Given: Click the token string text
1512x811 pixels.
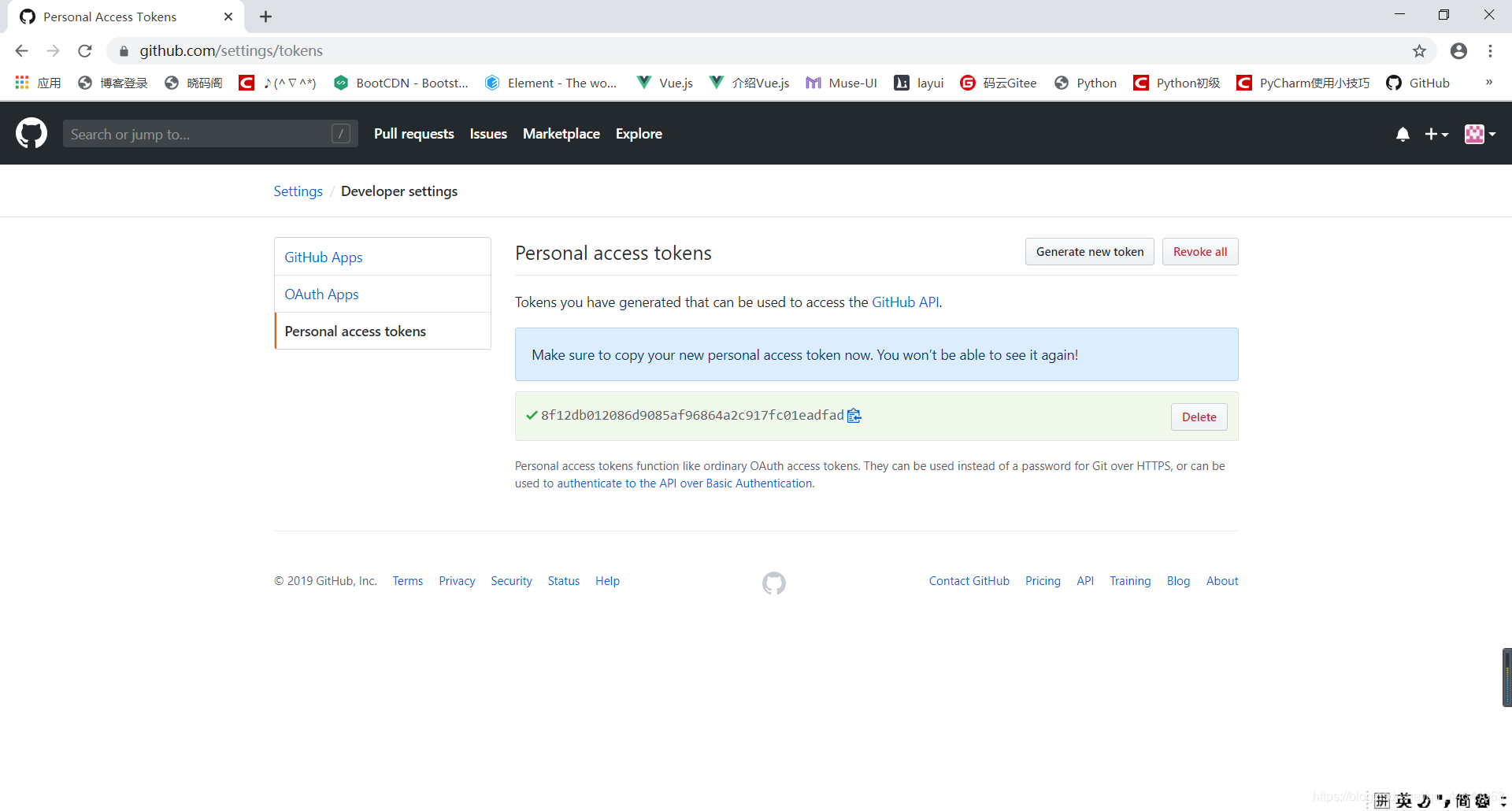Looking at the screenshot, I should 692,416.
